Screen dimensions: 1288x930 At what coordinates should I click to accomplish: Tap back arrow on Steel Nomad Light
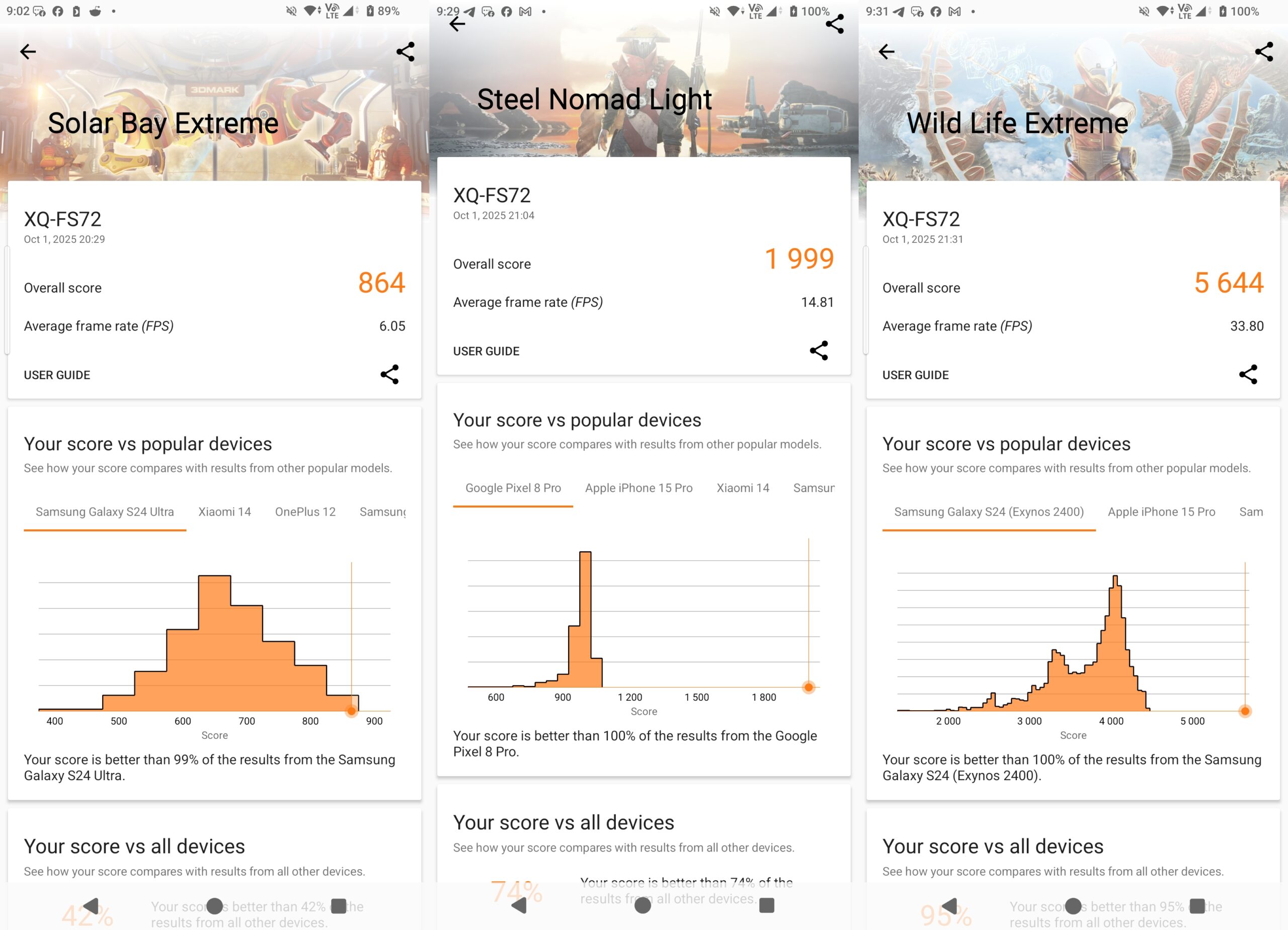click(457, 24)
